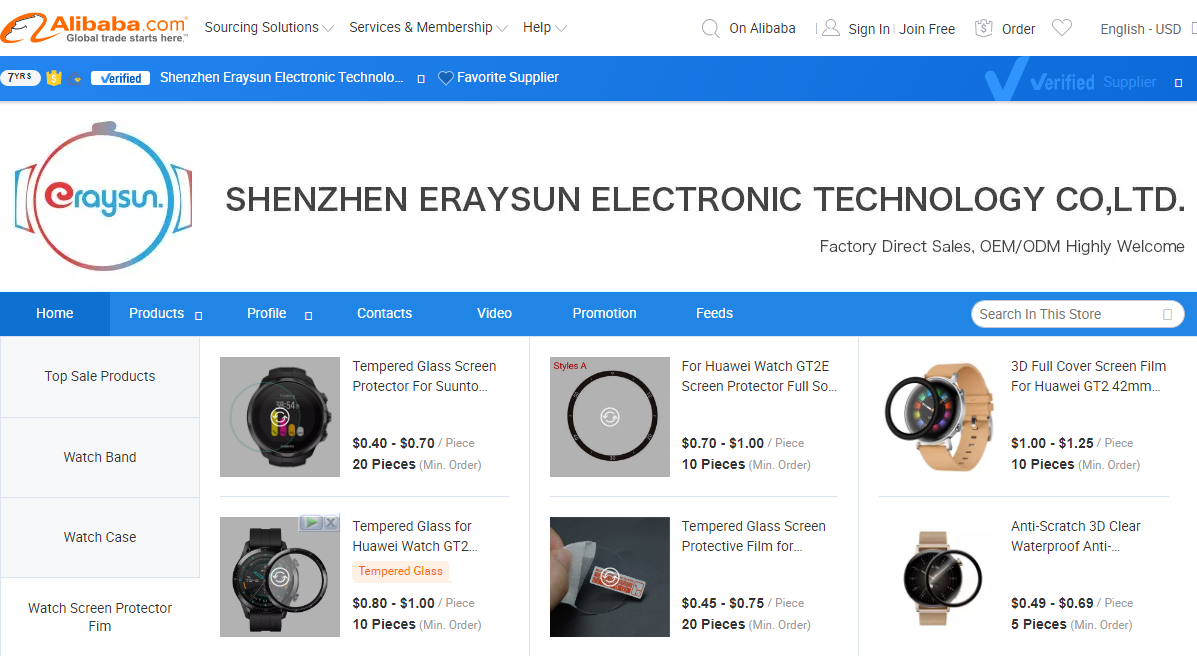This screenshot has height=656, width=1197.
Task: Click the $1.00 - $1.25 price
Action: pos(1052,443)
